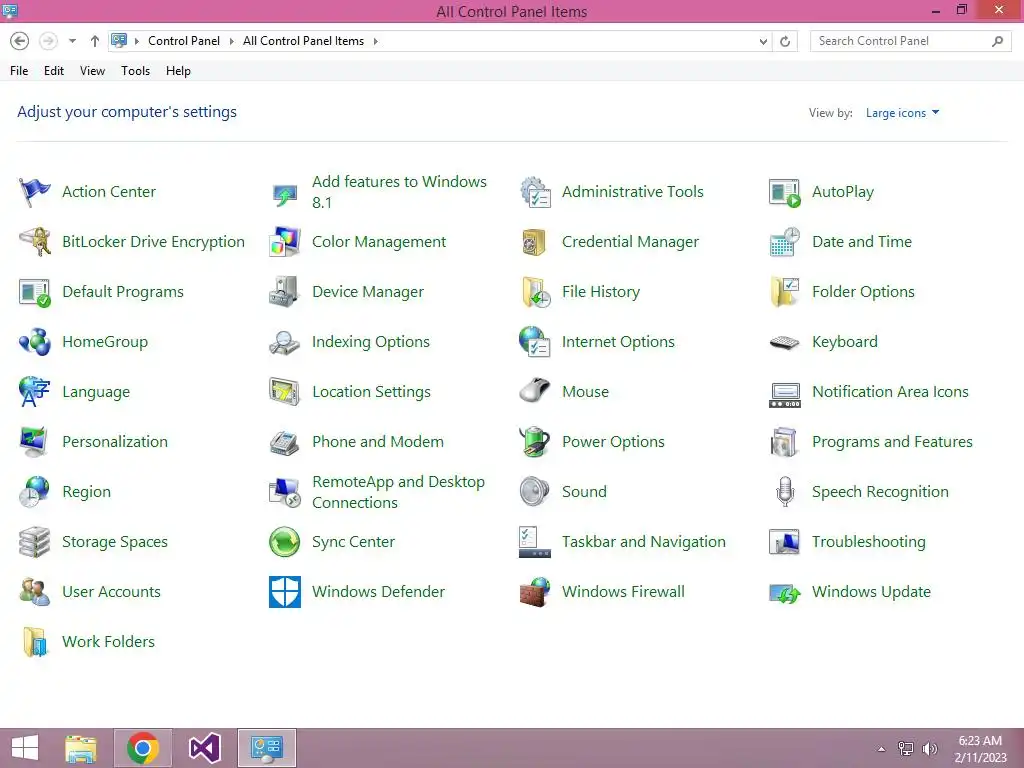The width and height of the screenshot is (1024, 768).
Task: Click the Control Panel breadcrumb text
Action: point(184,41)
